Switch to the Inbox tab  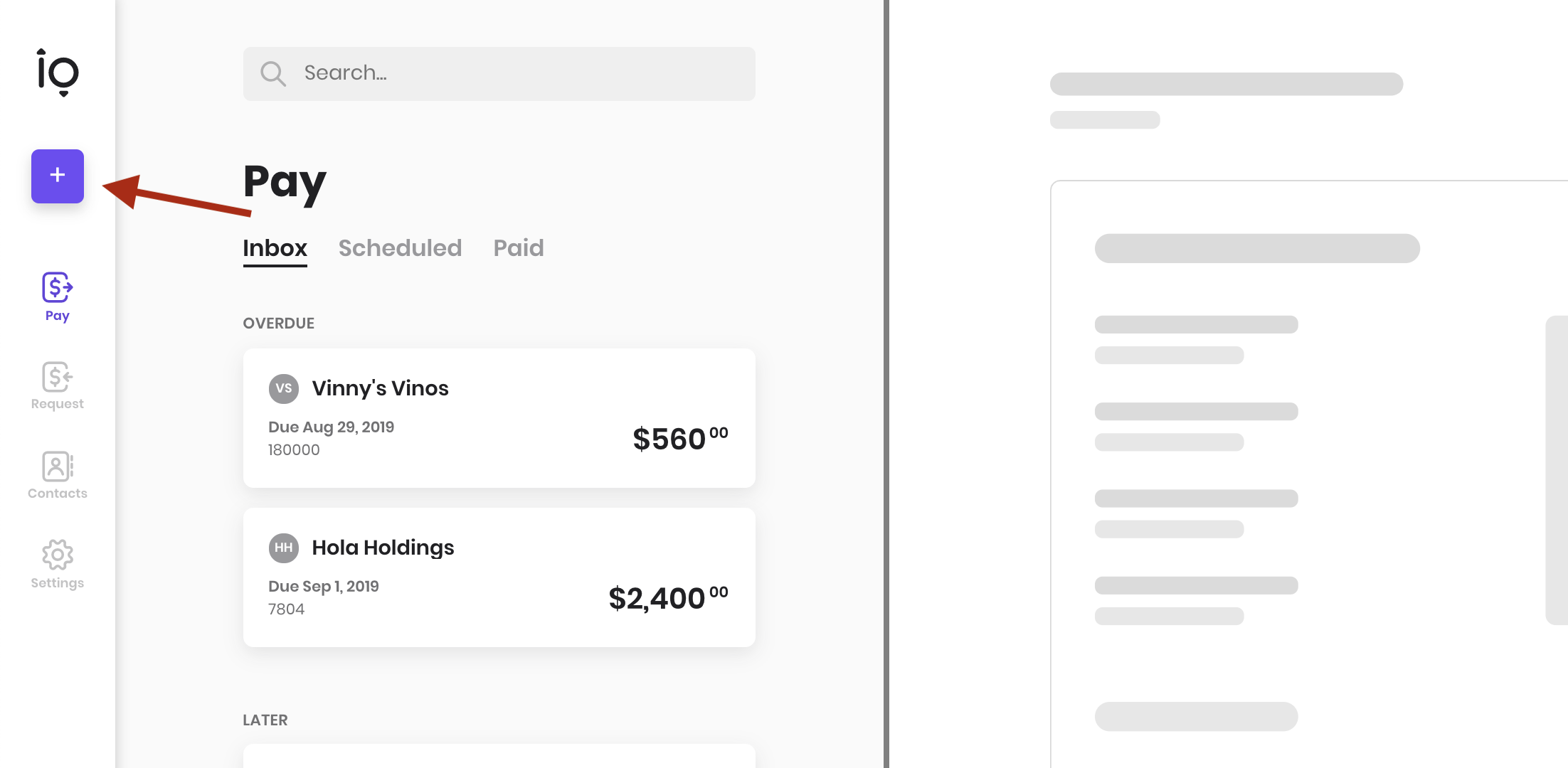[x=275, y=248]
